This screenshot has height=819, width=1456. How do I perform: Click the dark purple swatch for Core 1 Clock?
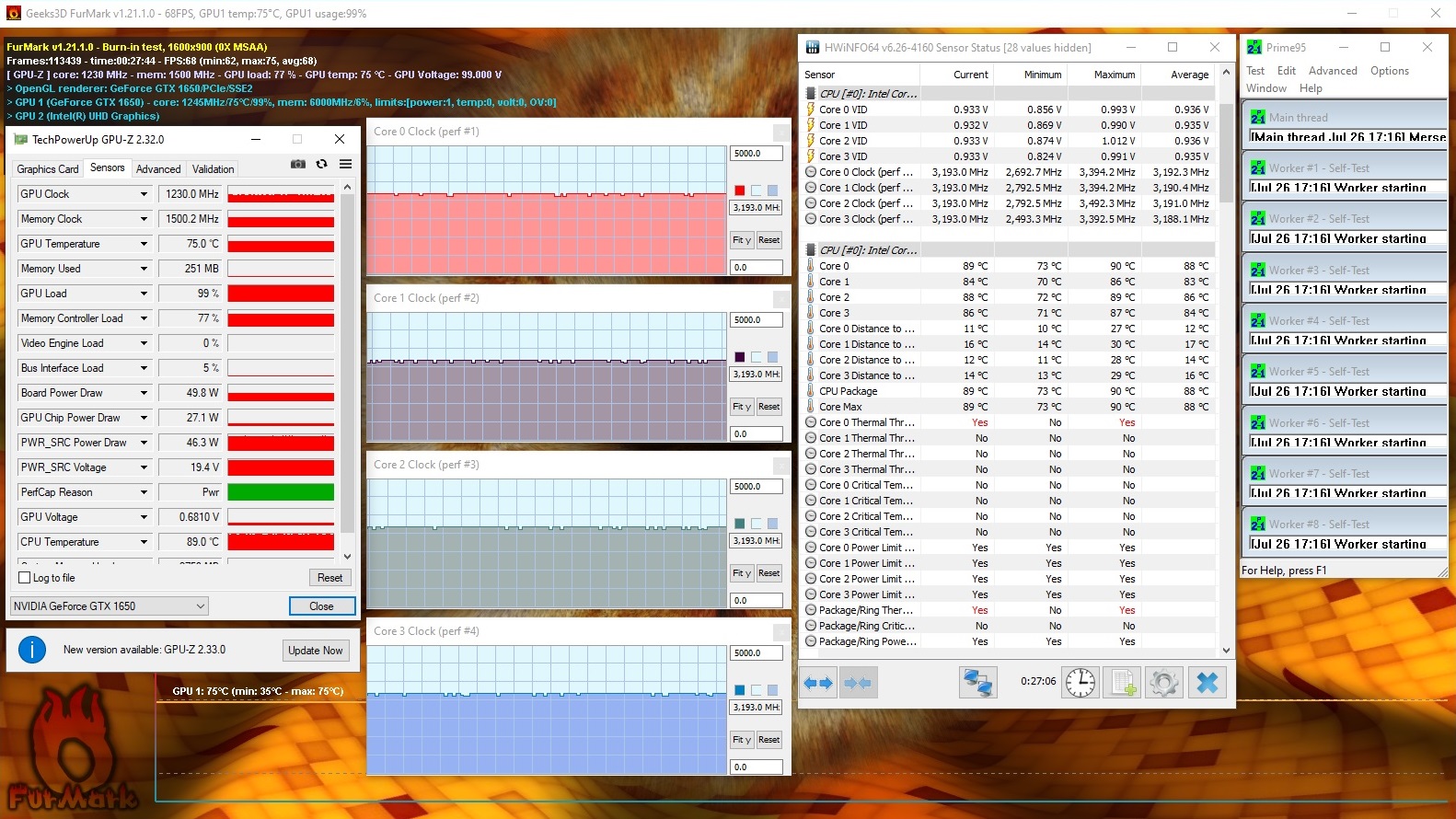[739, 357]
